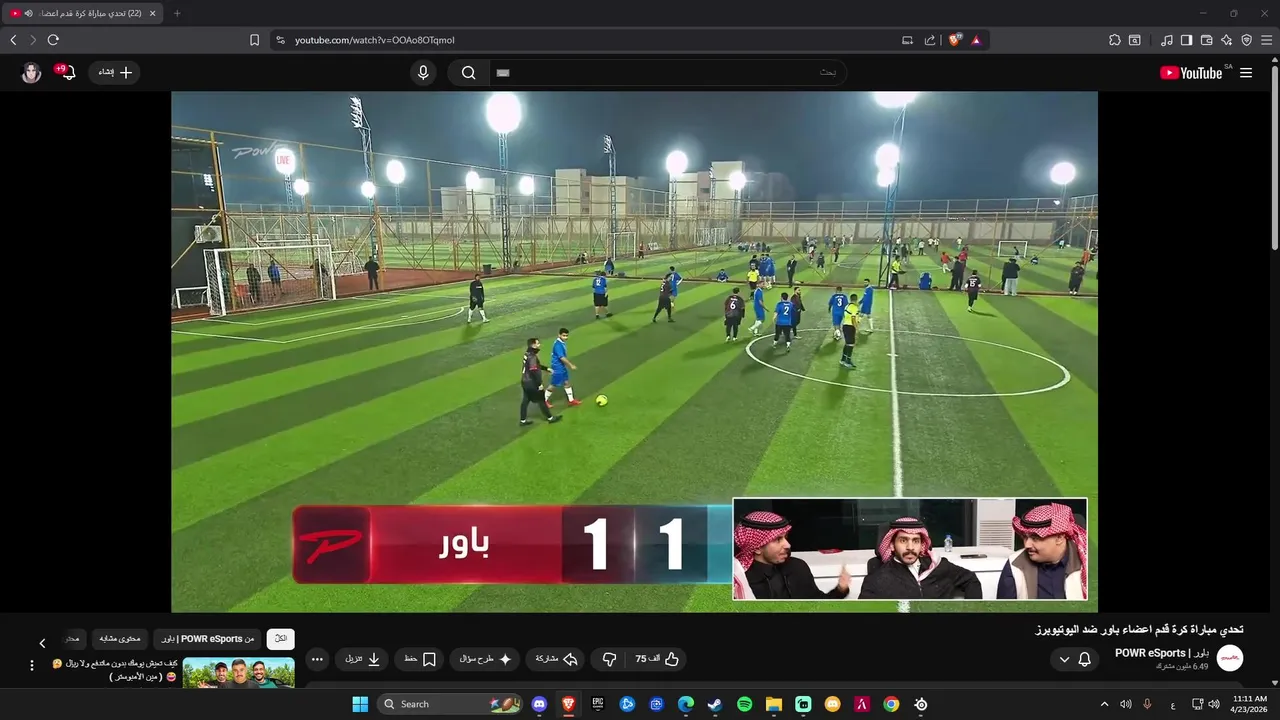Share the video (مشاركة)

click(x=557, y=659)
